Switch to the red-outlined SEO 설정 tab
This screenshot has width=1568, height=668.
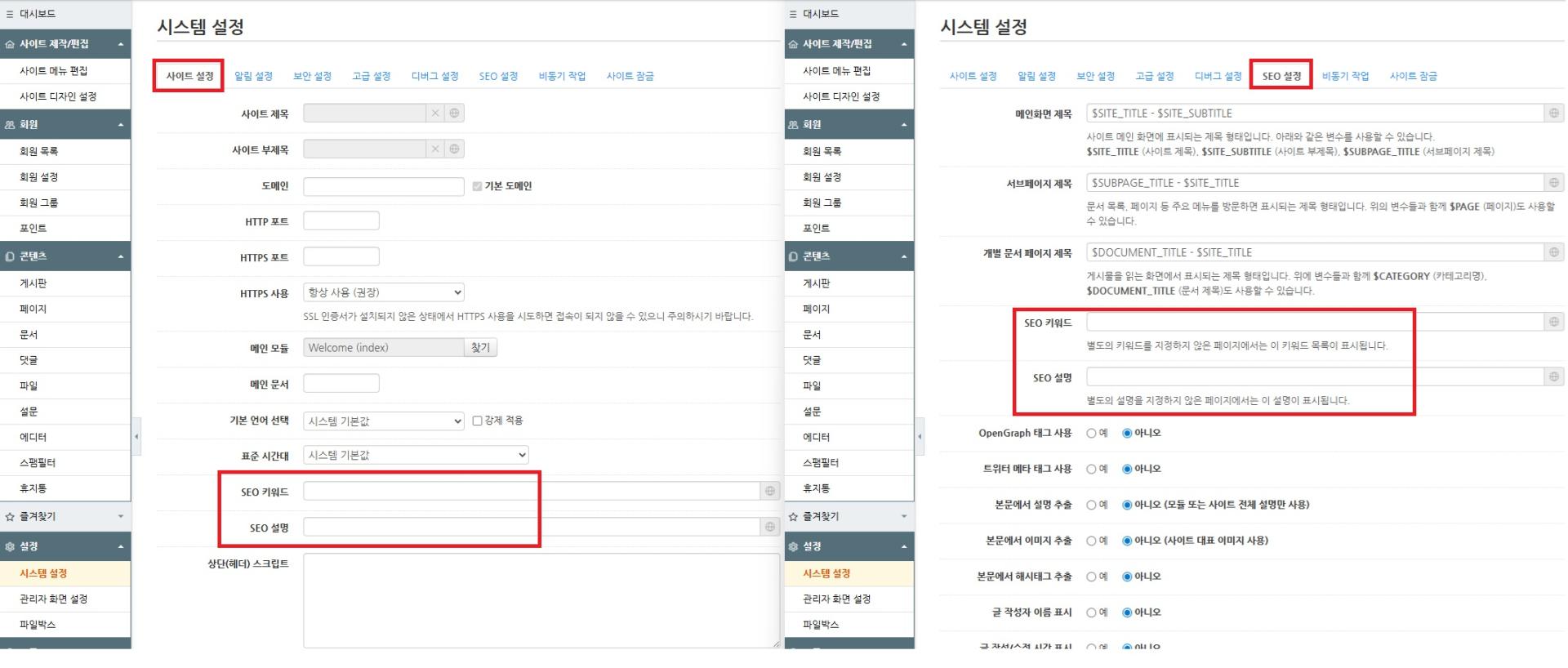point(1281,76)
